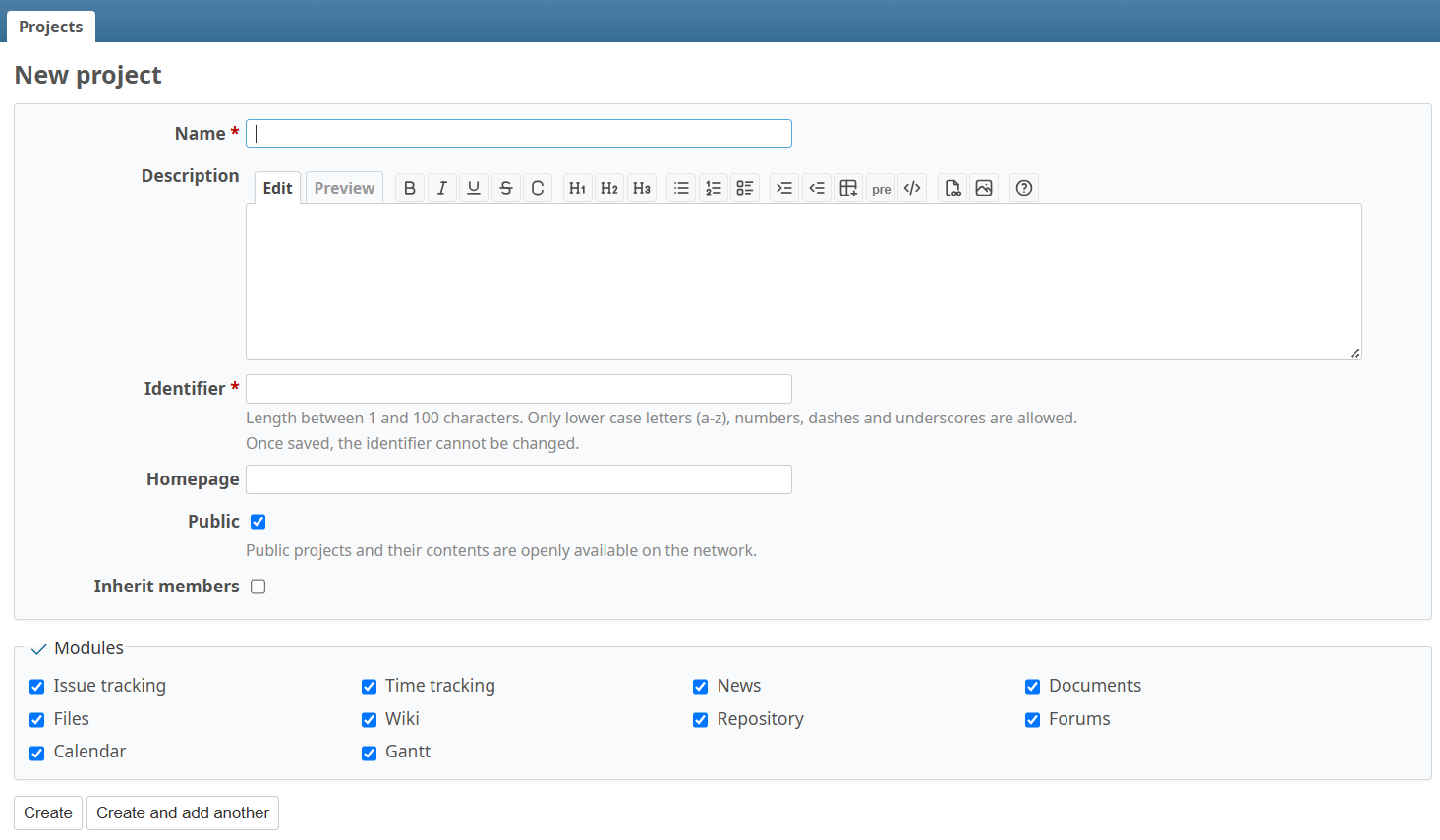Screen dimensions: 1440x840
Task: Click Create and add another
Action: [183, 812]
